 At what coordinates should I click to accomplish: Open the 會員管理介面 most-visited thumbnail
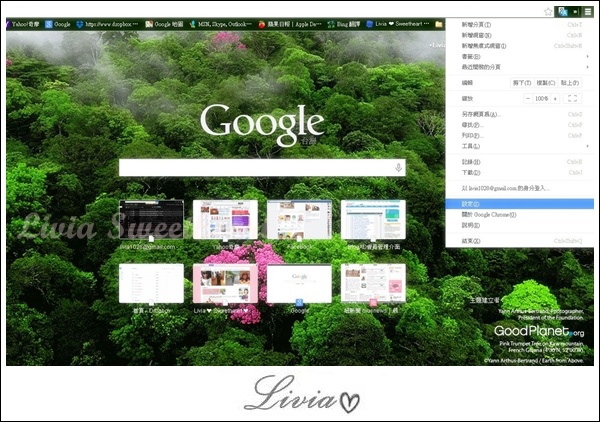tap(373, 220)
